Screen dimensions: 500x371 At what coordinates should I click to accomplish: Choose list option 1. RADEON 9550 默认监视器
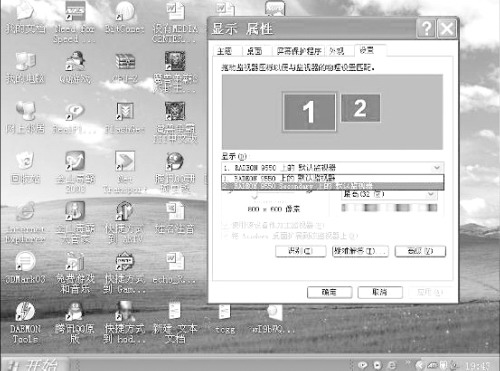(x=333, y=178)
